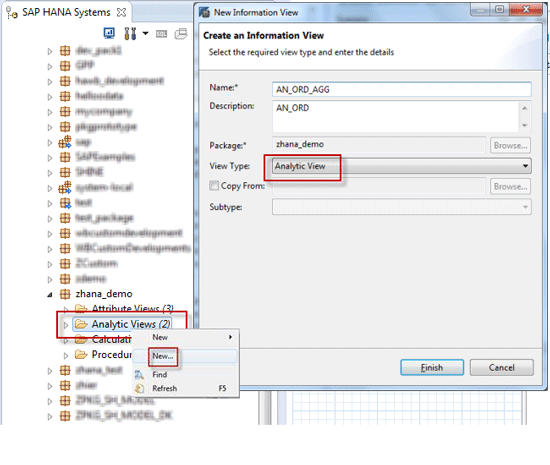This screenshot has width=550, height=465.
Task: Click the New Information View title icon
Action: 204,12
